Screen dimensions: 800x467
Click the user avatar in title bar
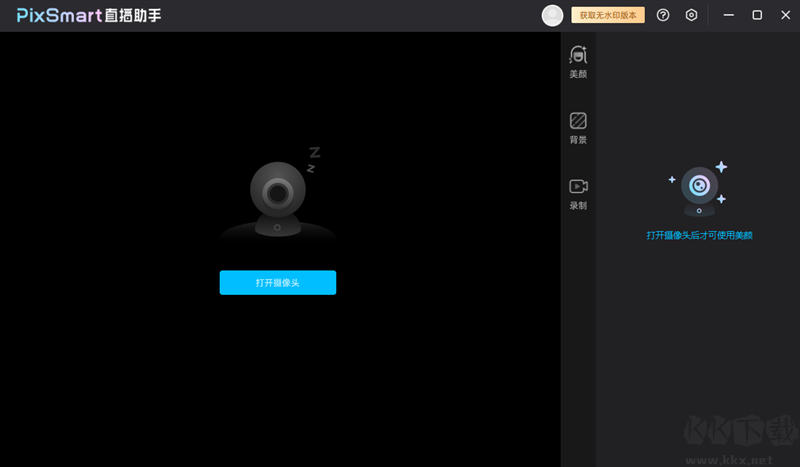[552, 15]
